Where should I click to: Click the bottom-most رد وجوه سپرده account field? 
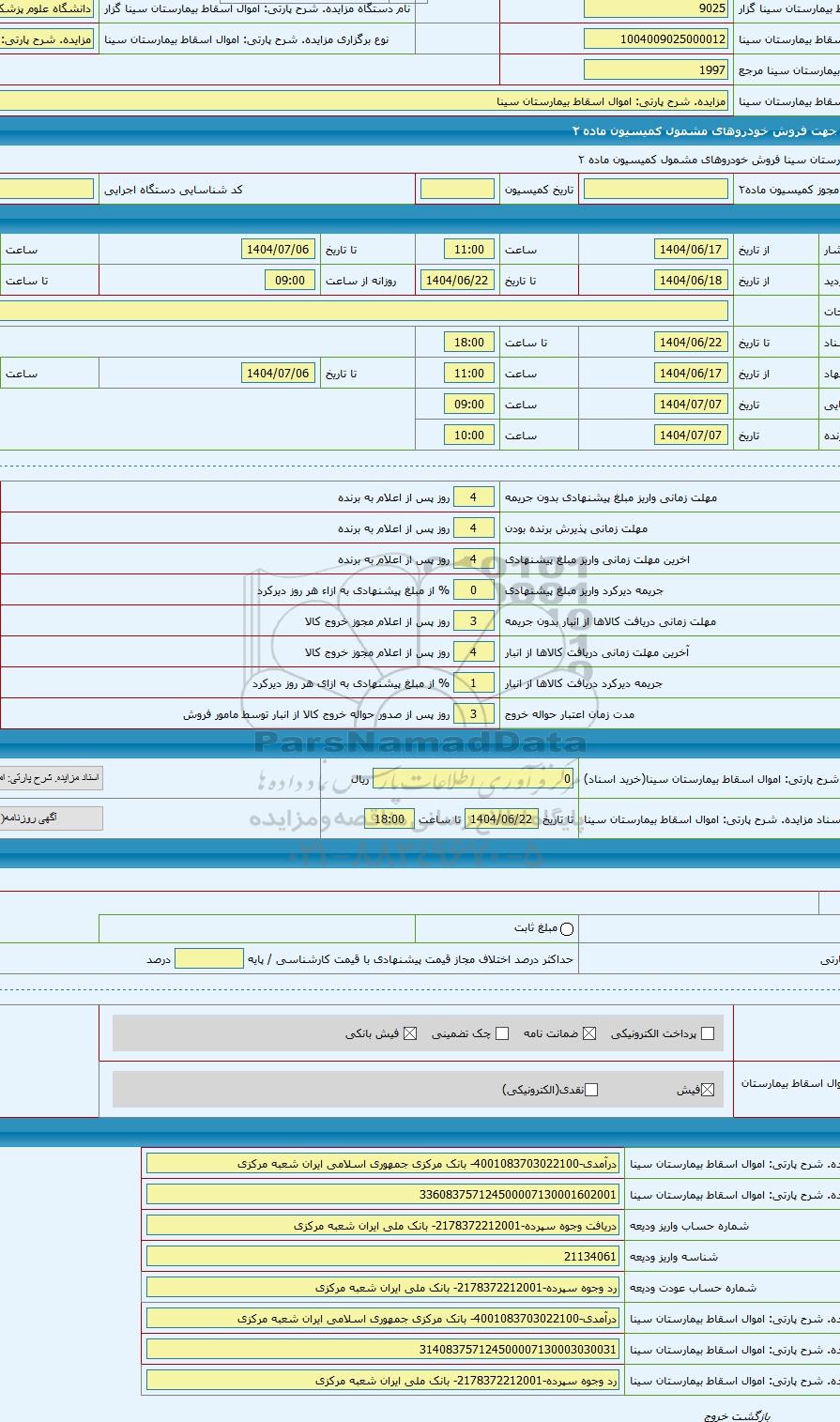pos(383,1381)
